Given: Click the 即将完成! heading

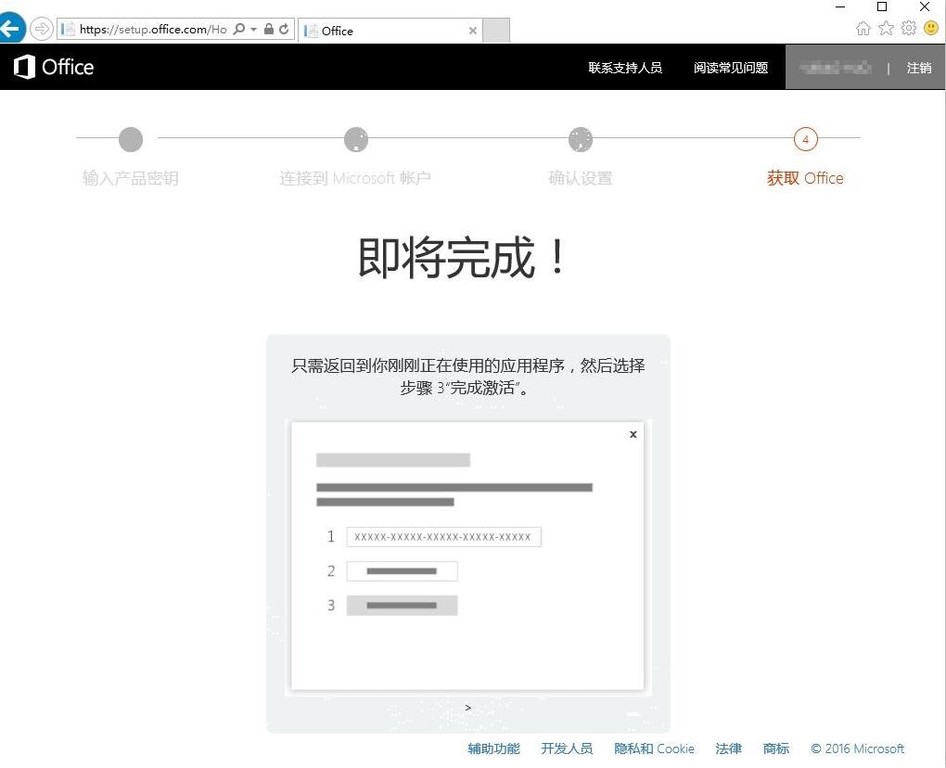Looking at the screenshot, I should (x=463, y=258).
